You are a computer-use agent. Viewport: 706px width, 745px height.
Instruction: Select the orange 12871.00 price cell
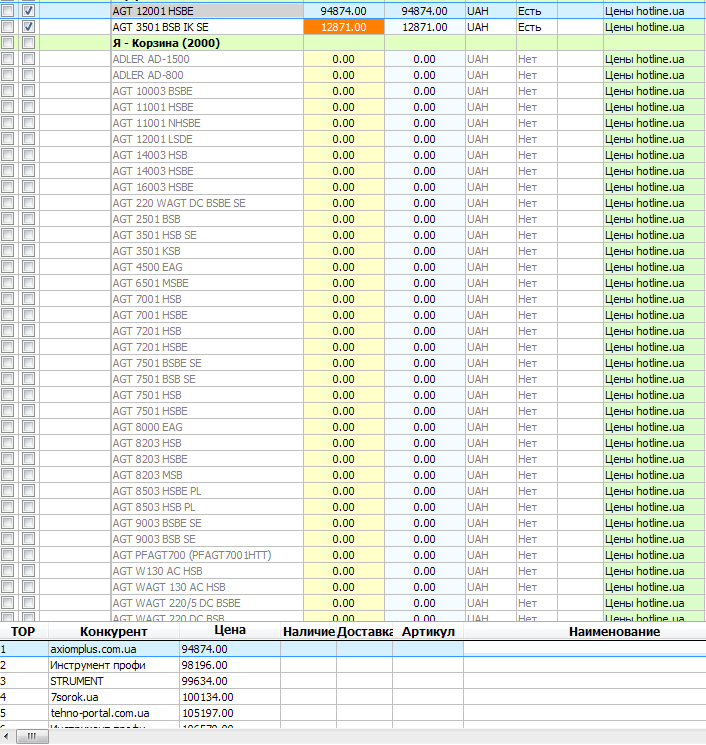(343, 27)
